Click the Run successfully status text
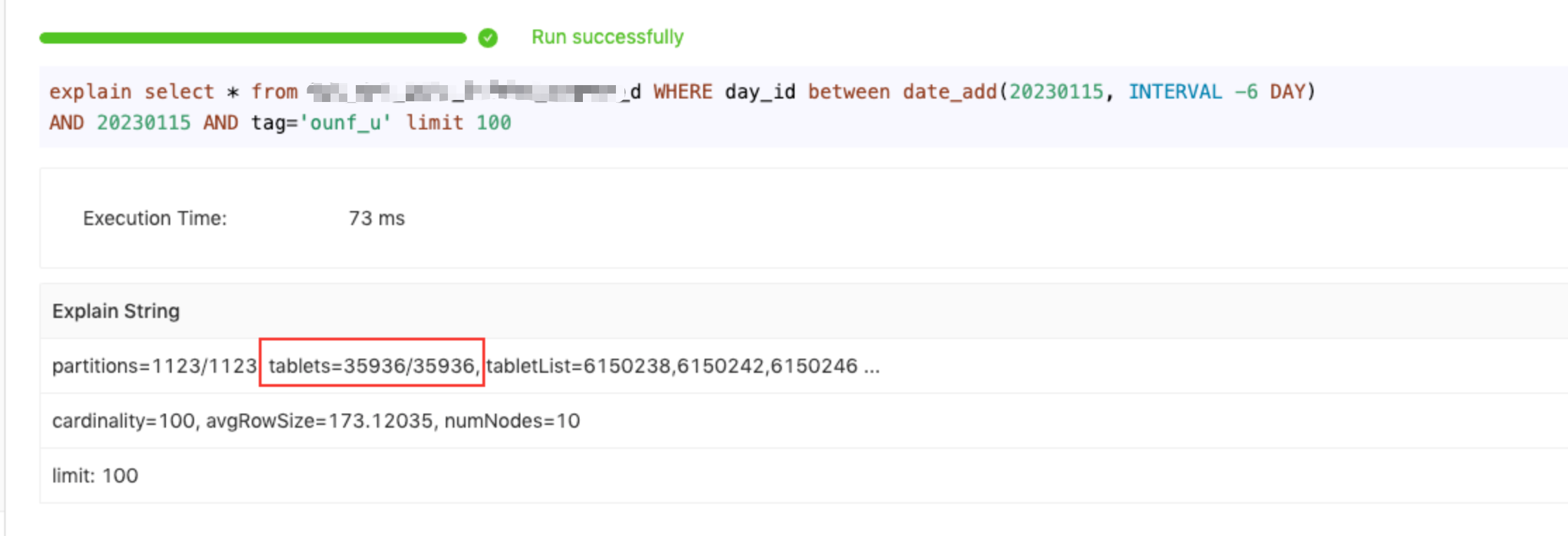 (608, 36)
